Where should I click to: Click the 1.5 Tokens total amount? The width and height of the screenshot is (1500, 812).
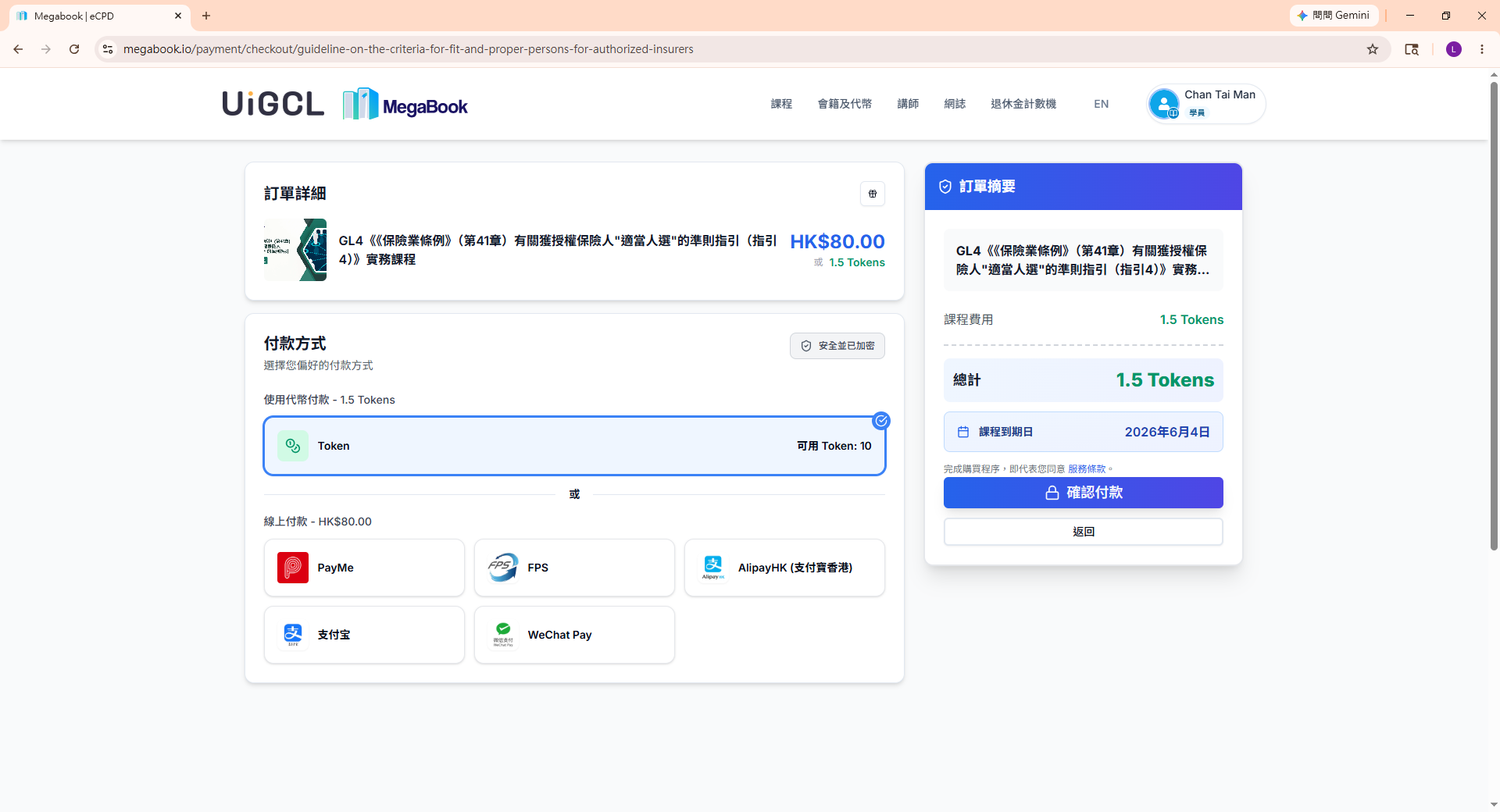1165,380
